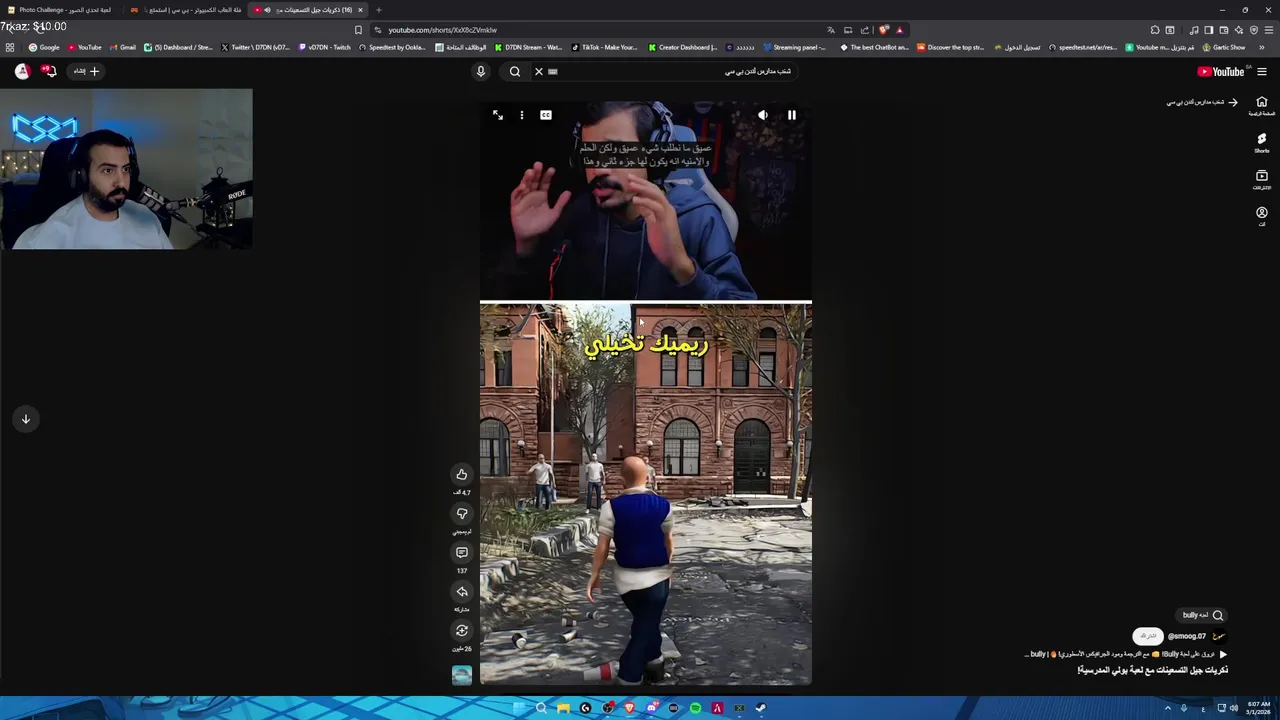Open Speedtest by Ookla bookmark
1280x720 pixels.
pos(393,47)
